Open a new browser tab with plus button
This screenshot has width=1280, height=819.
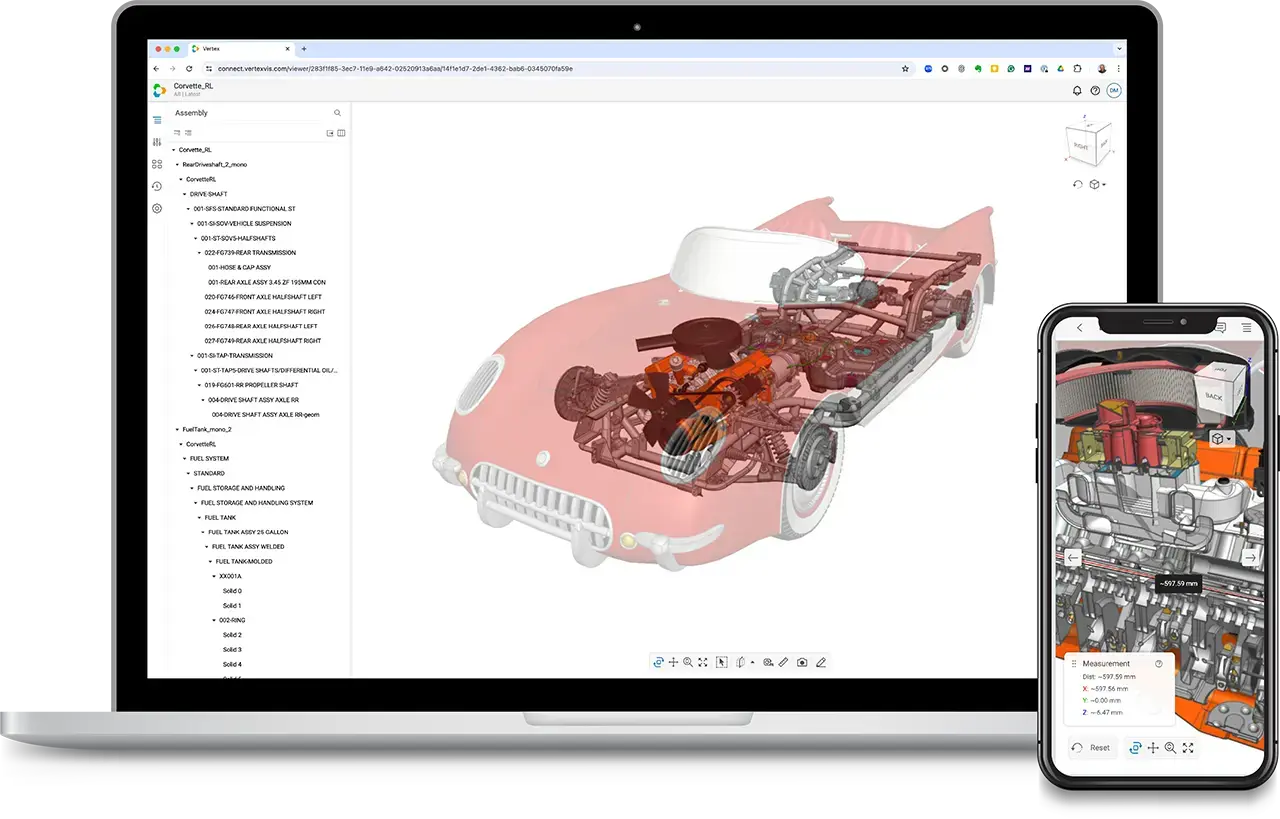pyautogui.click(x=304, y=48)
